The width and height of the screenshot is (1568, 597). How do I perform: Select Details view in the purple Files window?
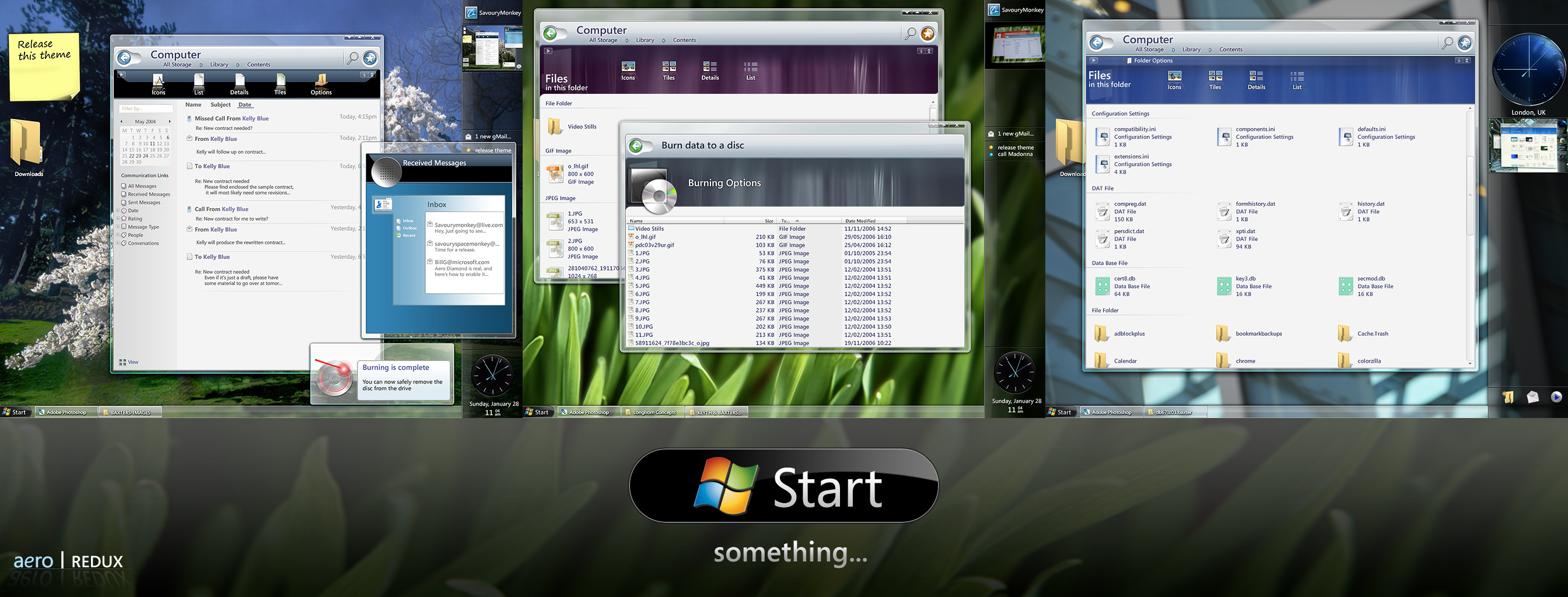710,71
